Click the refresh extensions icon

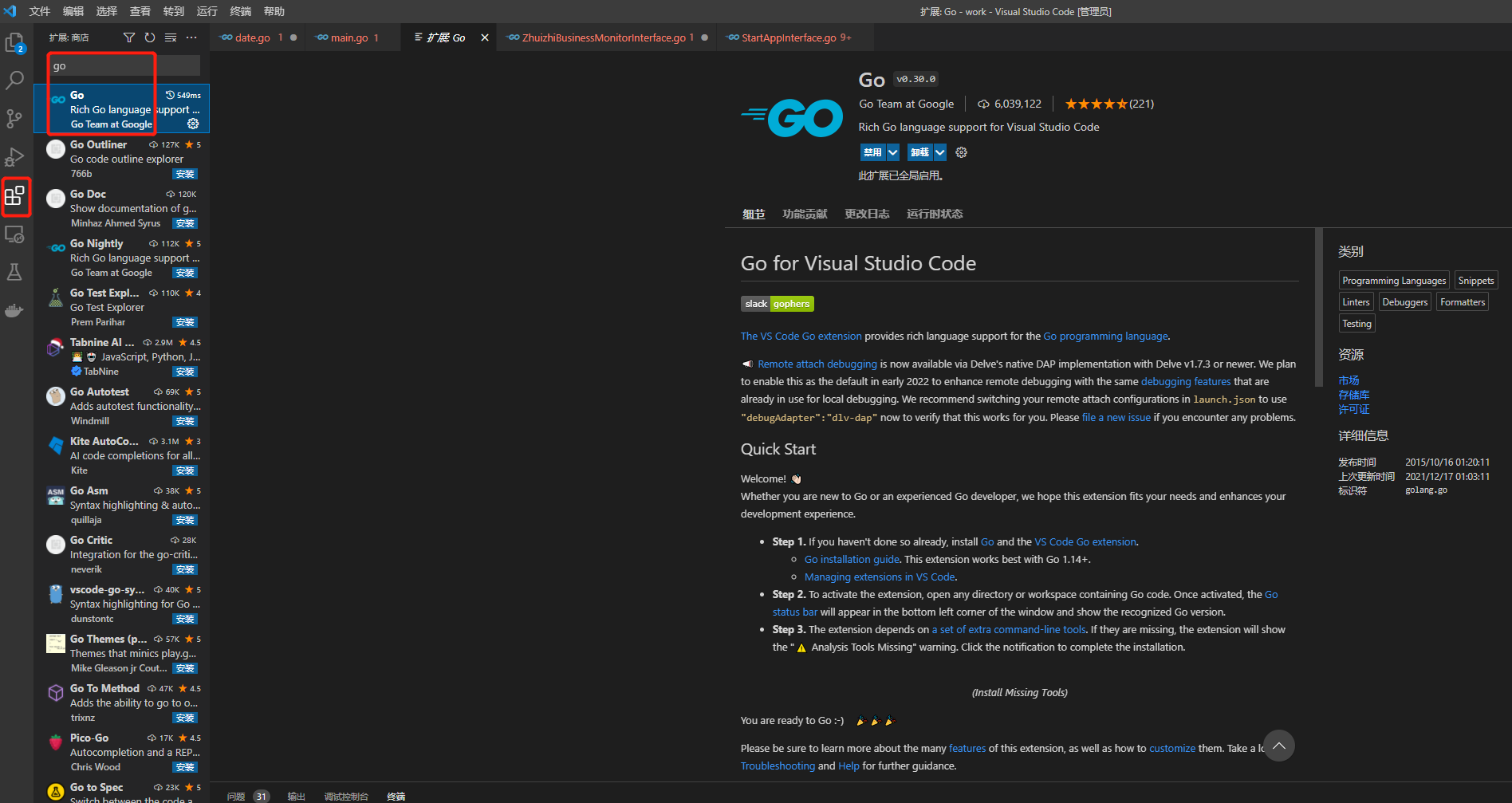150,37
